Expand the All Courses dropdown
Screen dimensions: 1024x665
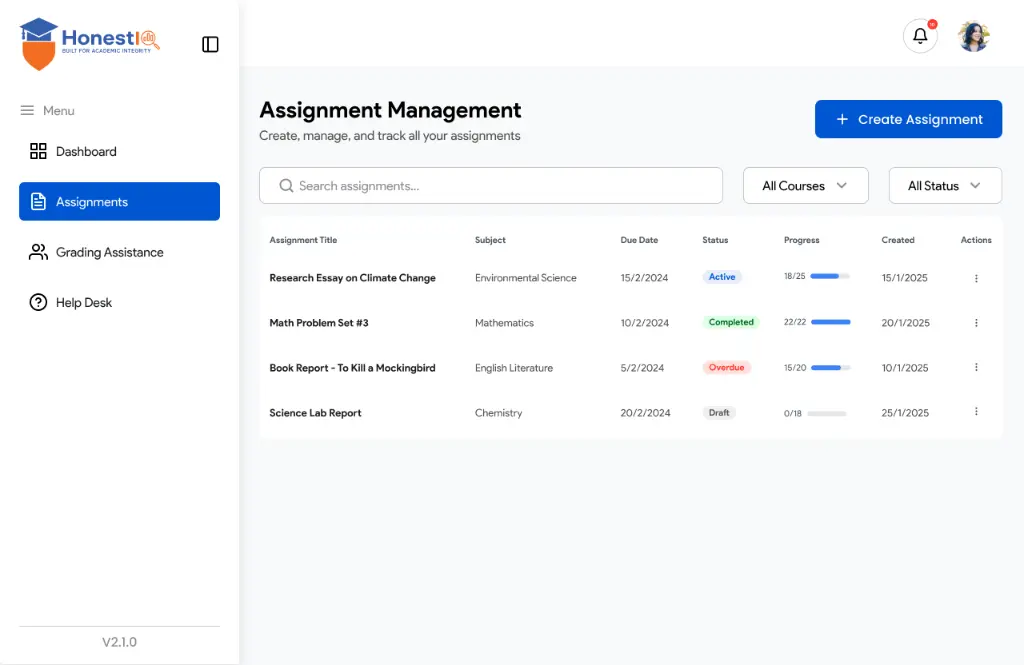pos(805,186)
